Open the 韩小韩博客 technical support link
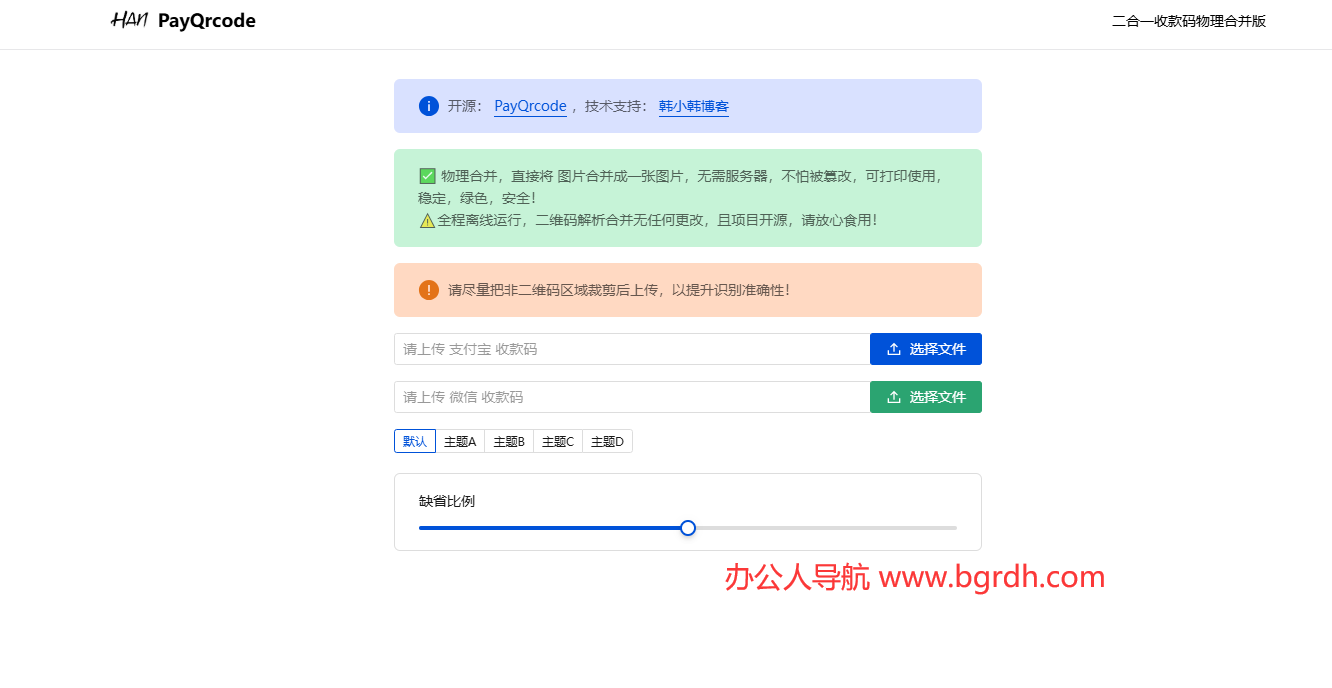1332x688 pixels. click(x=694, y=106)
